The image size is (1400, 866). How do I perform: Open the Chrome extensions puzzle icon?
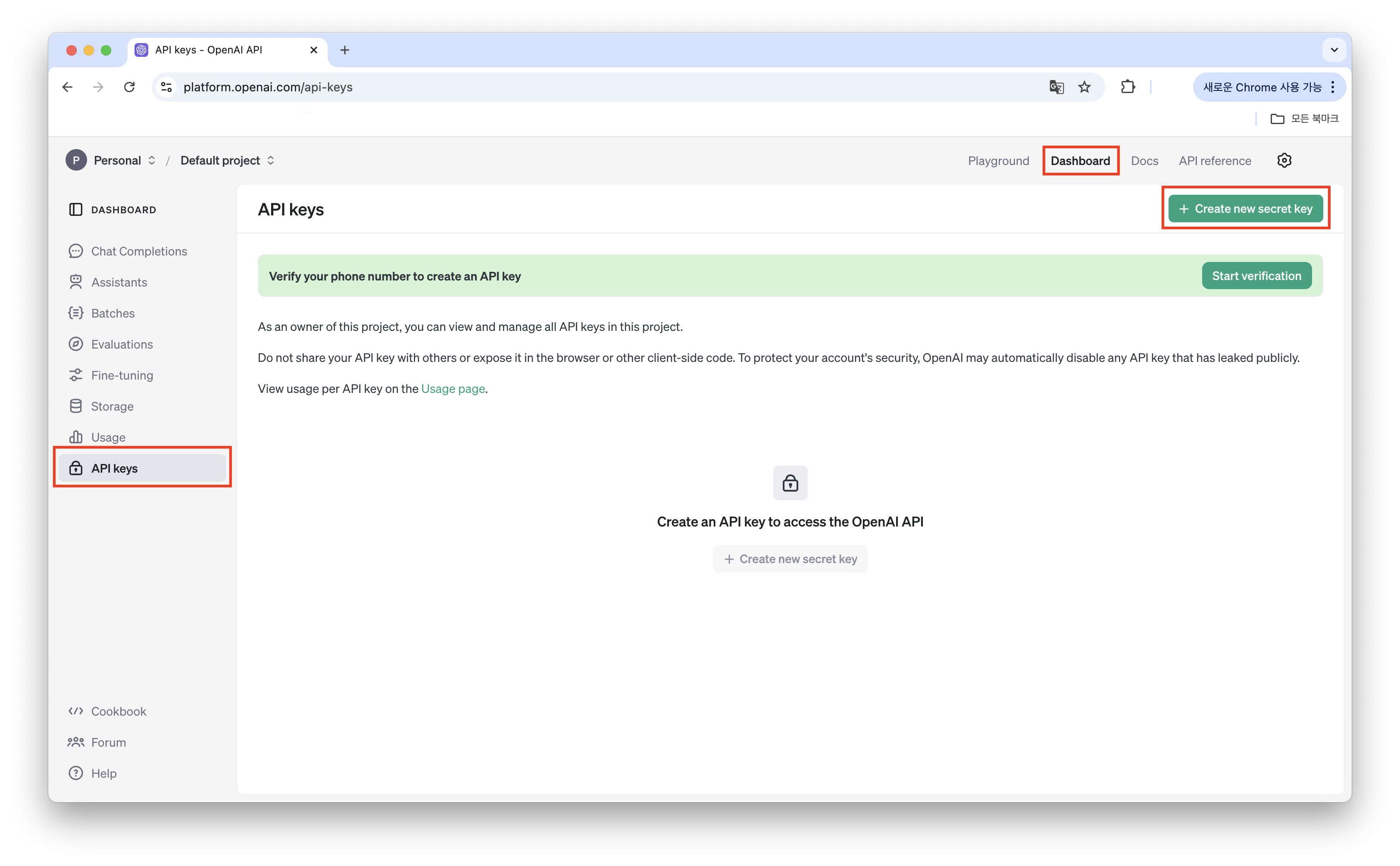click(x=1127, y=87)
